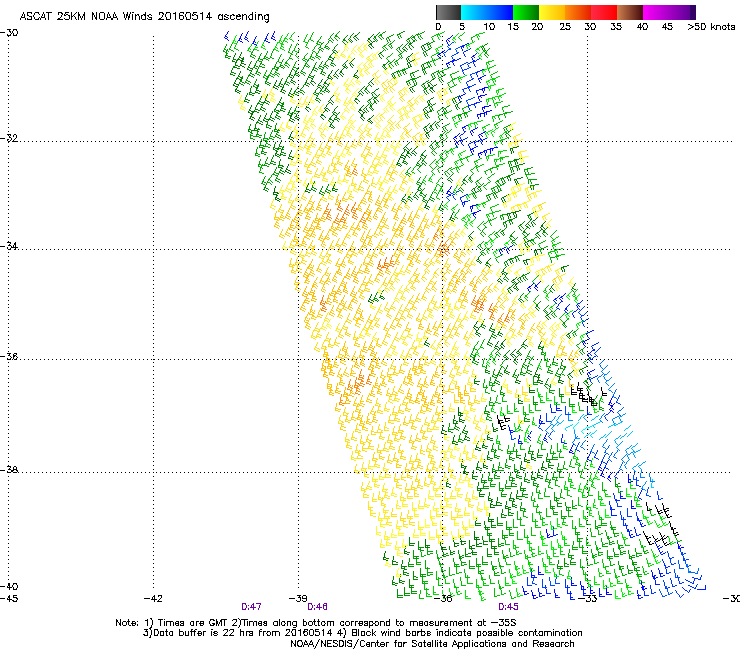740x650 pixels.
Task: Pick the brown 35–40 knots legend segment
Action: pyautogui.click(x=630, y=12)
